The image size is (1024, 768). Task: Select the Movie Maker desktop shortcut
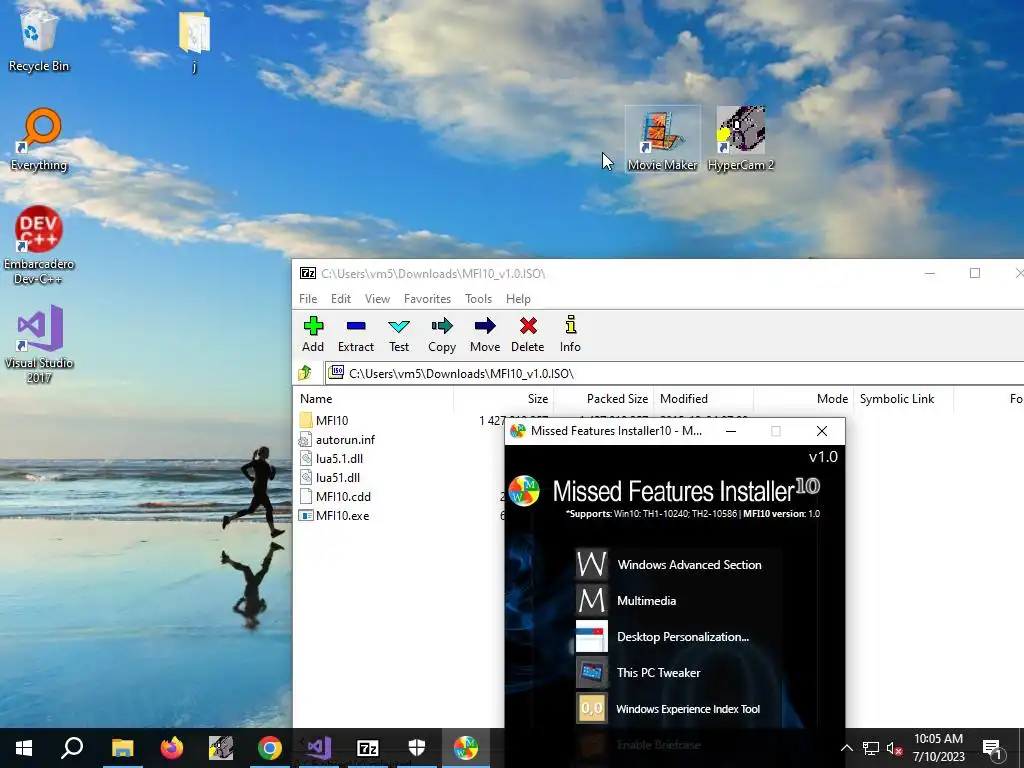point(662,139)
